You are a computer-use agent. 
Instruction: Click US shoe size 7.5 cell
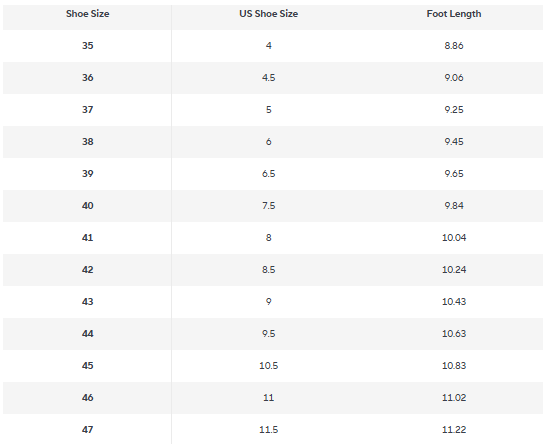pos(269,206)
